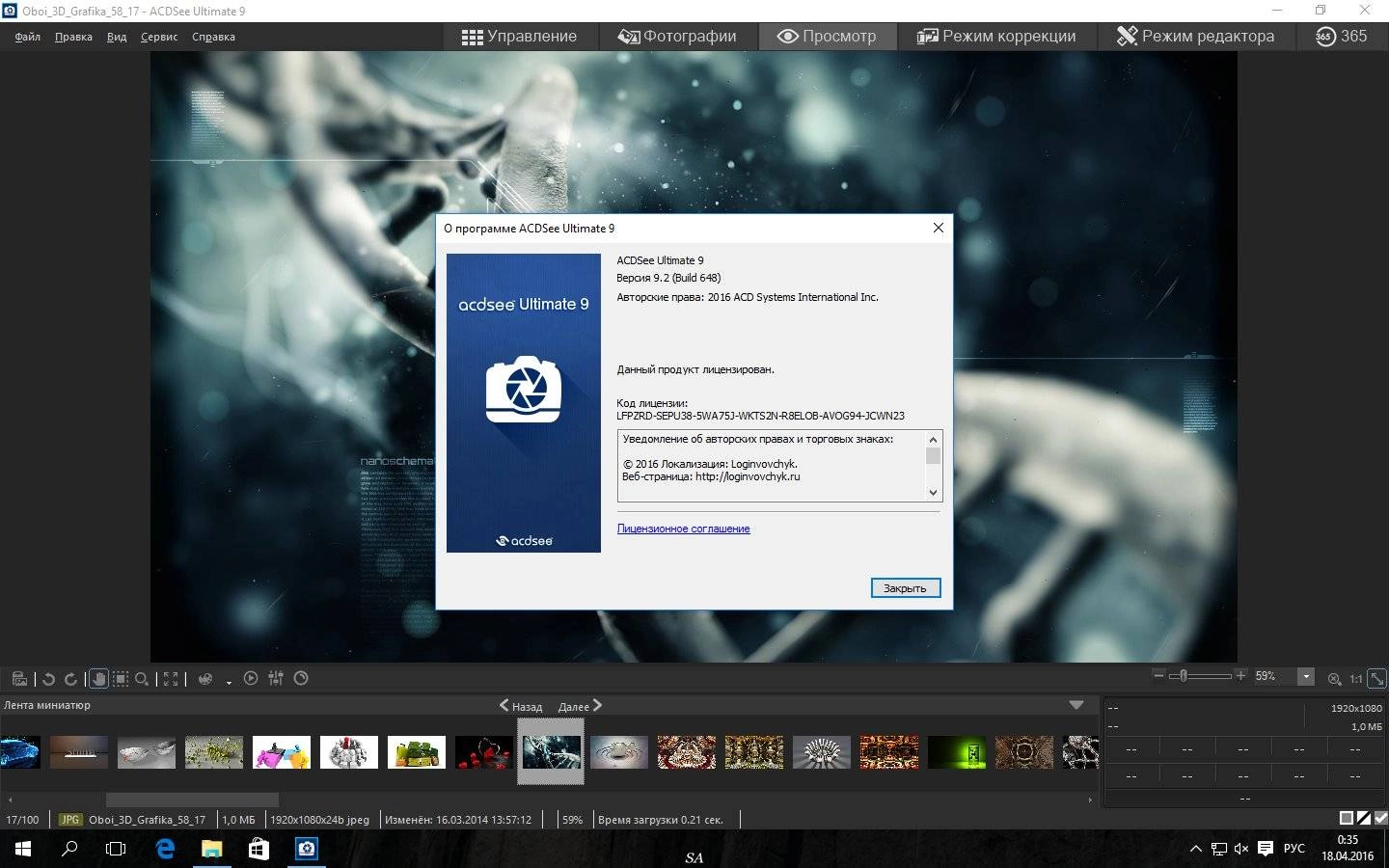Open the Сервис menu
The height and width of the screenshot is (868, 1389).
(x=159, y=37)
